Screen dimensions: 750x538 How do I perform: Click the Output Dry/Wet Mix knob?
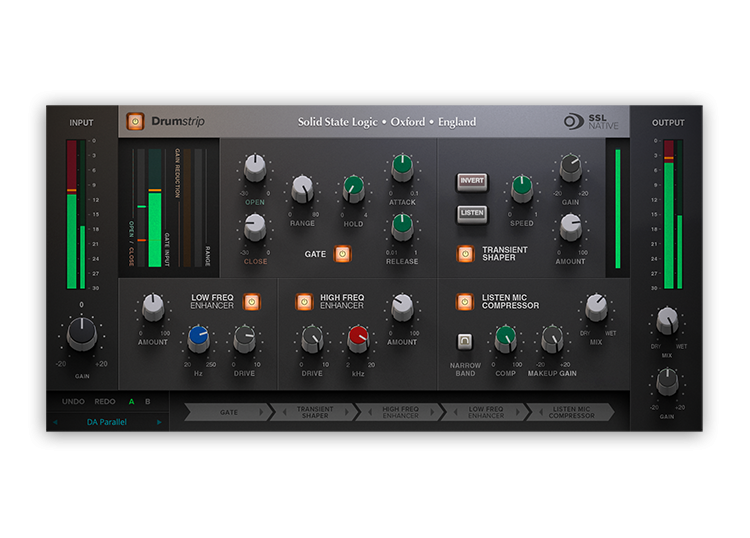(667, 321)
